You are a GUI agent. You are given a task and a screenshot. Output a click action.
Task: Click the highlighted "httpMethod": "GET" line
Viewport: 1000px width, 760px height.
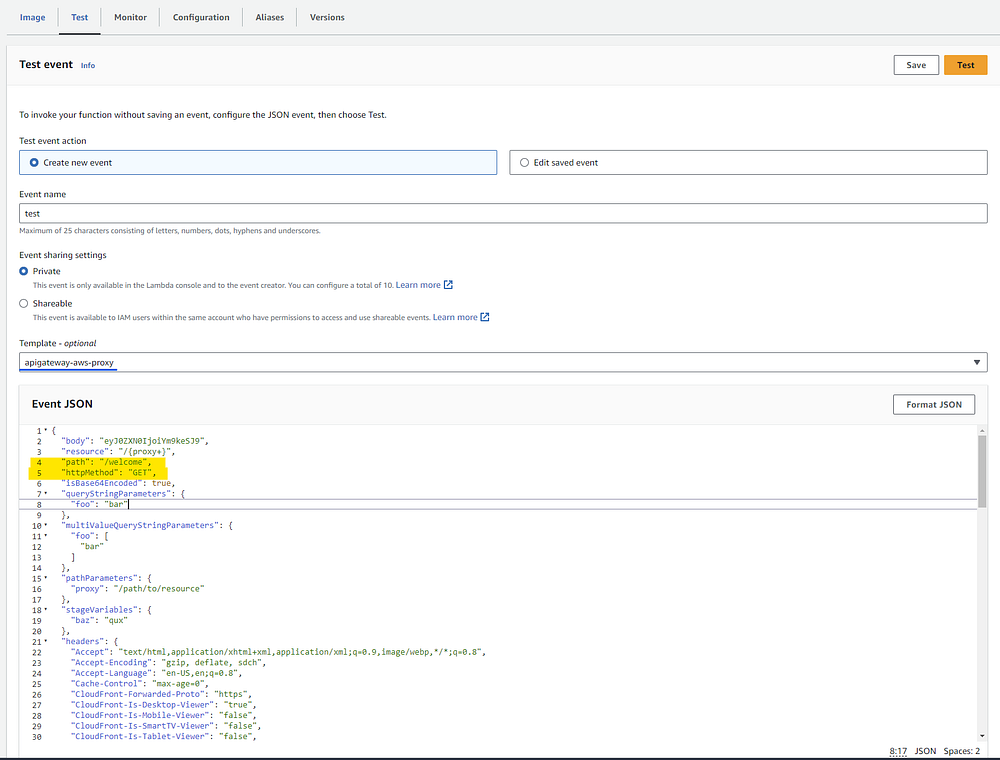(109, 472)
